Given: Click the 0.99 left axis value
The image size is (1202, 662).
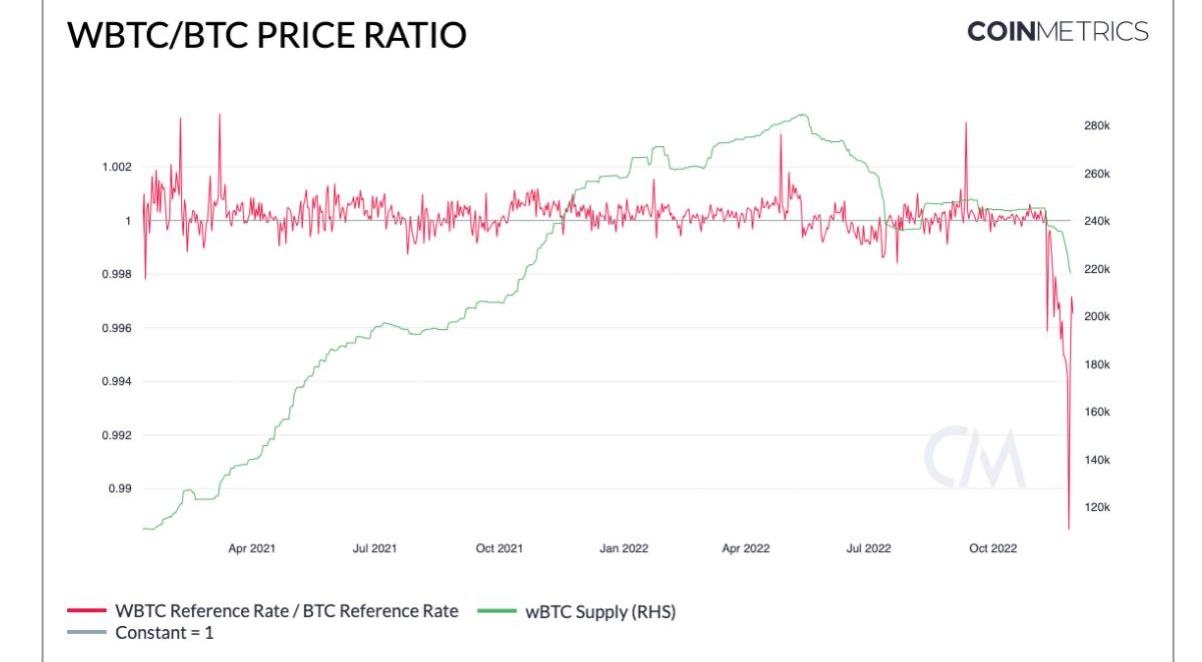Looking at the screenshot, I should coord(120,489).
